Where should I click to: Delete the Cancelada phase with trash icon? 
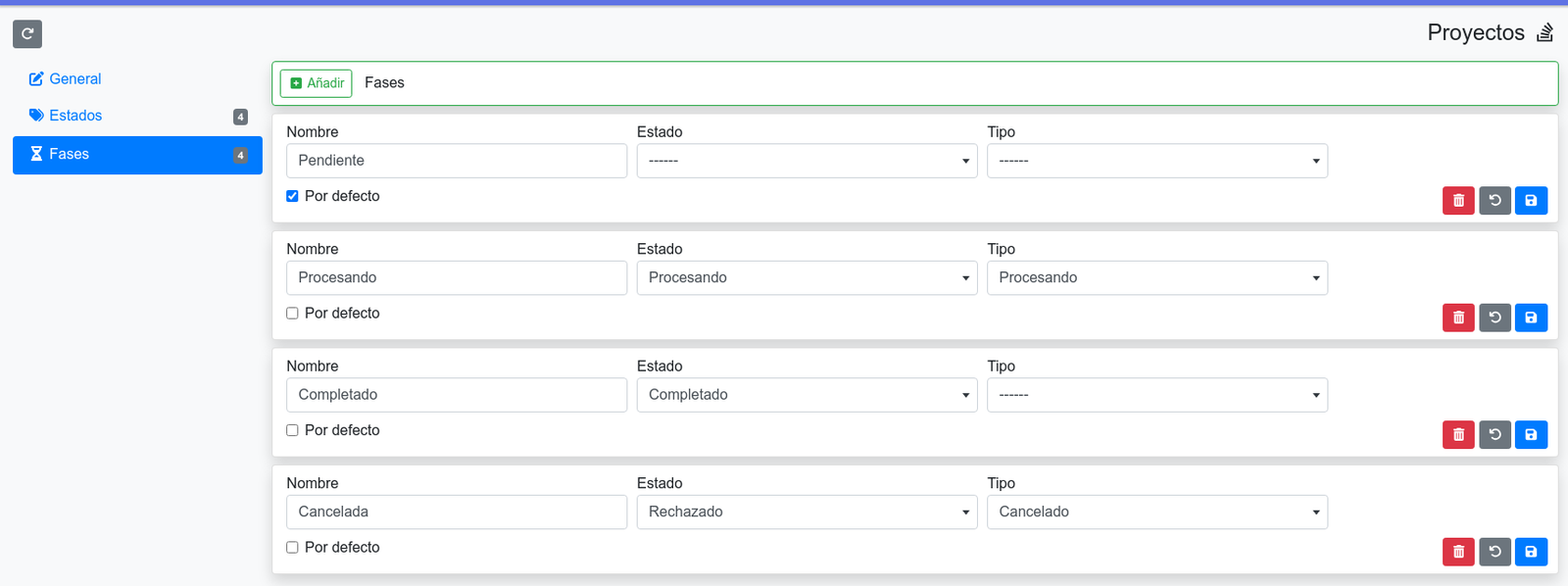click(1458, 552)
